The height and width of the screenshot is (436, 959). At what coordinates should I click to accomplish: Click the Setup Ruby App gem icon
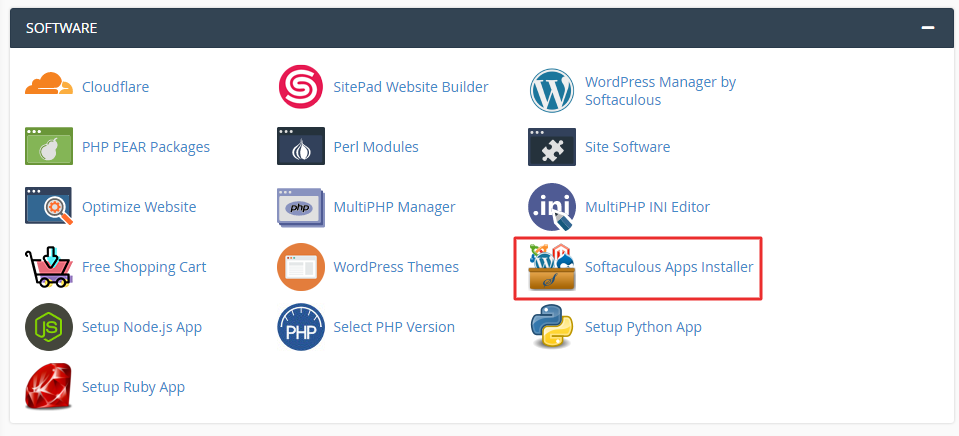[49, 386]
